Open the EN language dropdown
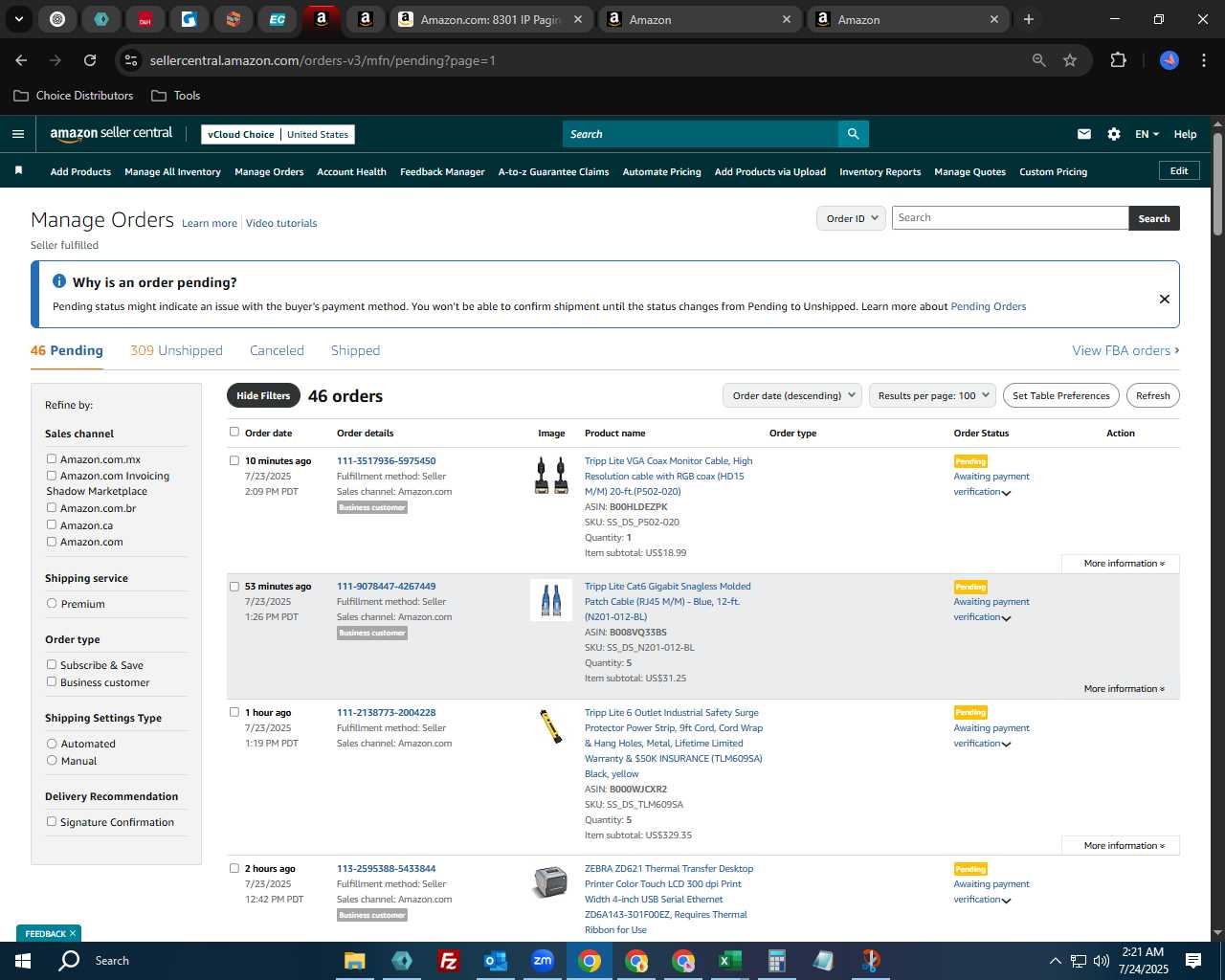This screenshot has height=980, width=1225. click(1147, 134)
